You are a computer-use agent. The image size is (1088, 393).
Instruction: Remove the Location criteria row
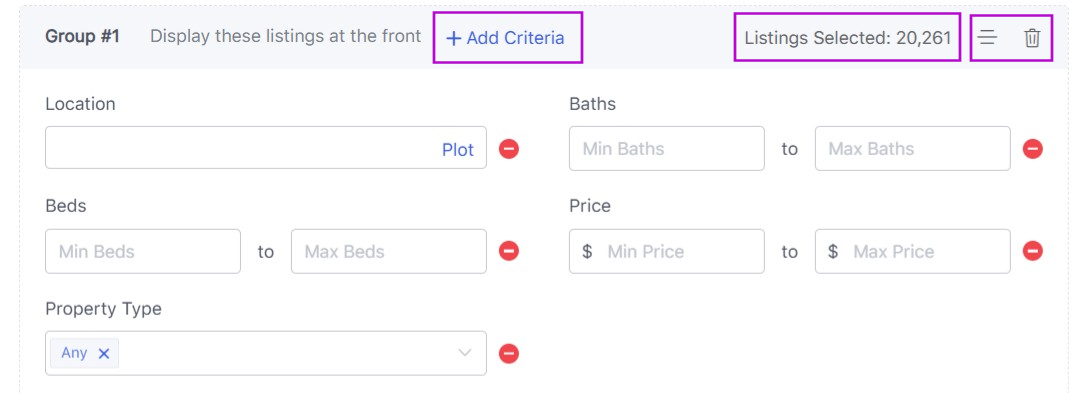point(509,149)
